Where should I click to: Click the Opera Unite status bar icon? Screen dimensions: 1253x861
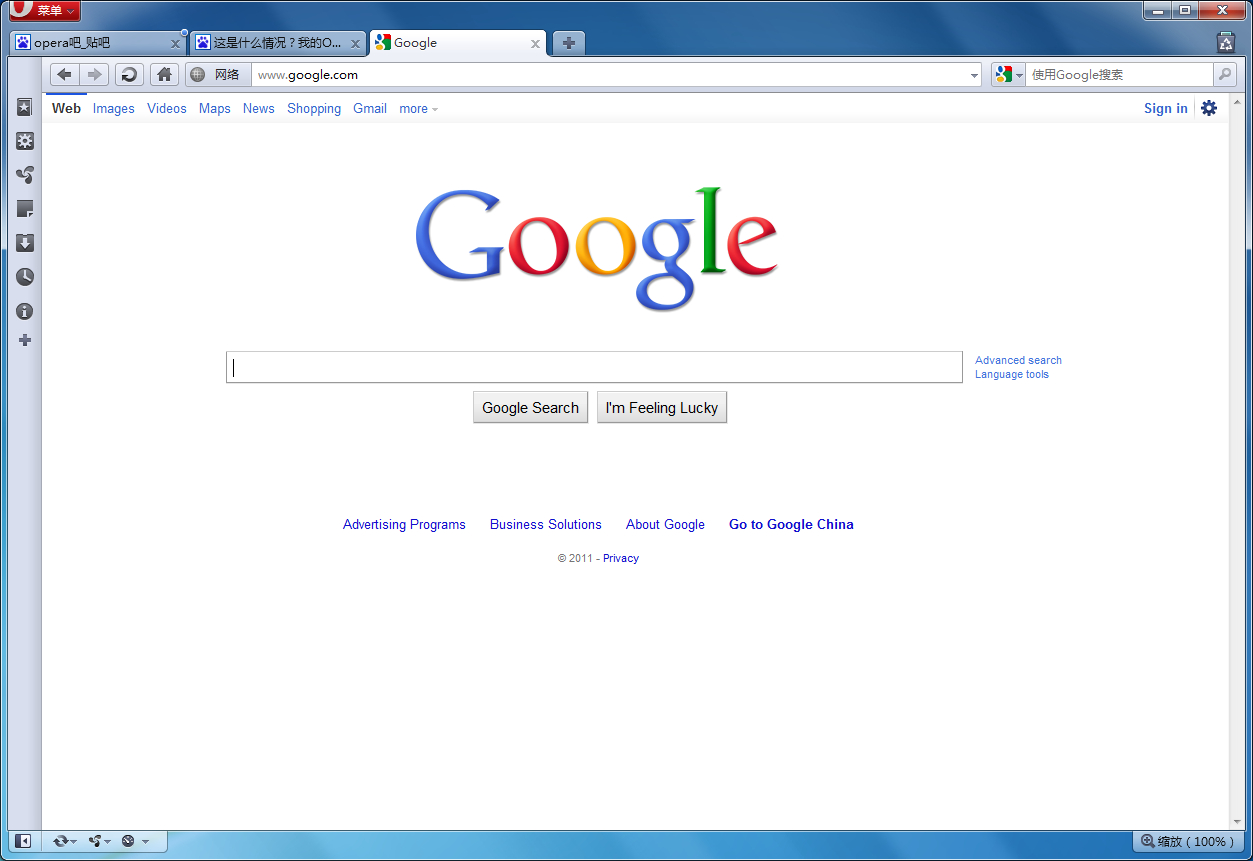click(95, 841)
